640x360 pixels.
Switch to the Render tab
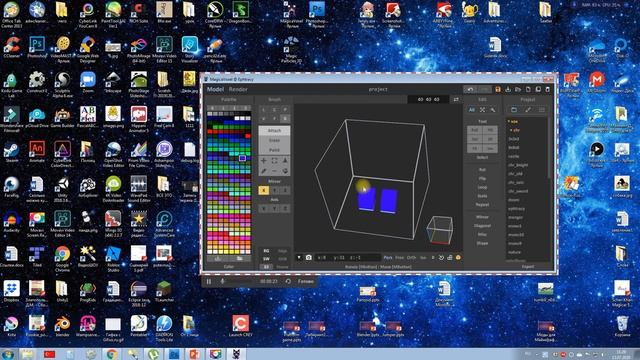coord(238,89)
